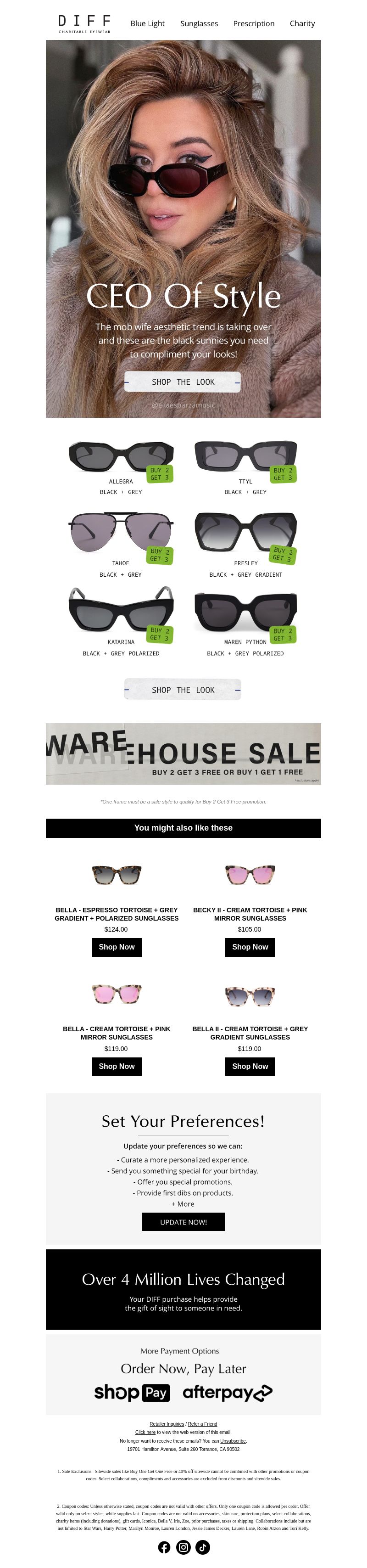The image size is (367, 1568).
Task: Select the Maren Python sunglasses image
Action: pos(246,613)
